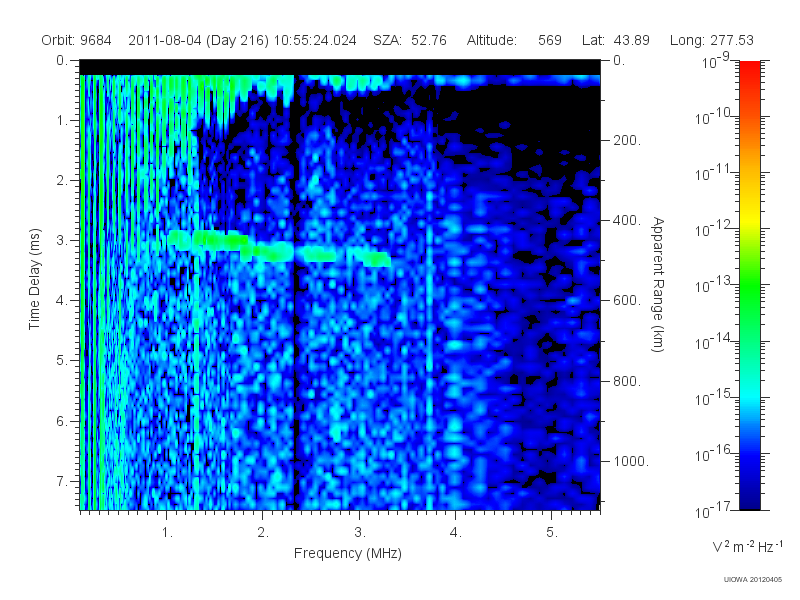Image resolution: width=800 pixels, height=600 pixels.
Task: Click the 1. tick on frequency axis
Action: [167, 533]
